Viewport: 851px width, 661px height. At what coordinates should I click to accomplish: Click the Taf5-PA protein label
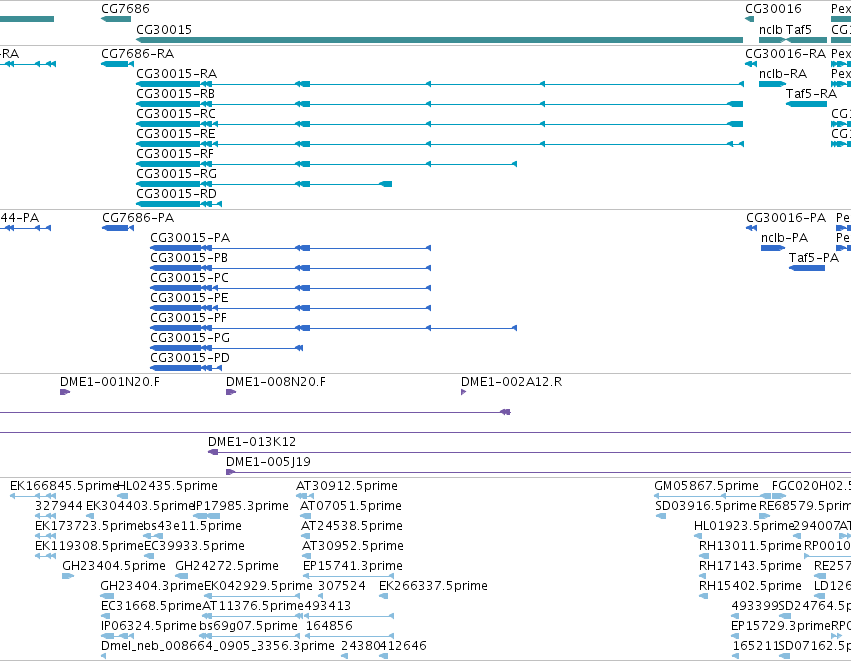(x=814, y=258)
